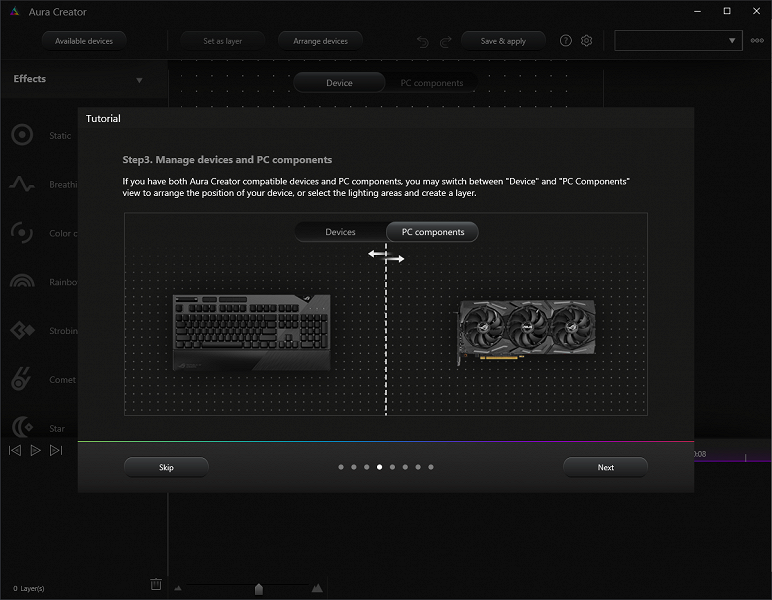Click the 0 Layer(s) status text
The height and width of the screenshot is (600, 772).
coord(29,588)
